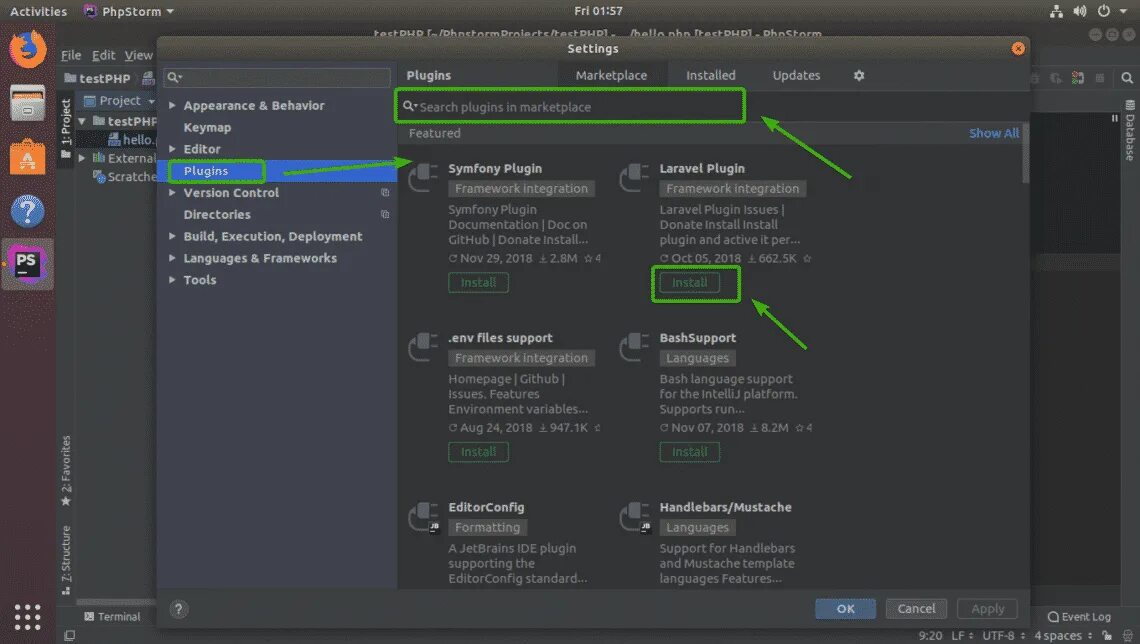
Task: Click the LF line separator in status bar
Action: click(961, 635)
